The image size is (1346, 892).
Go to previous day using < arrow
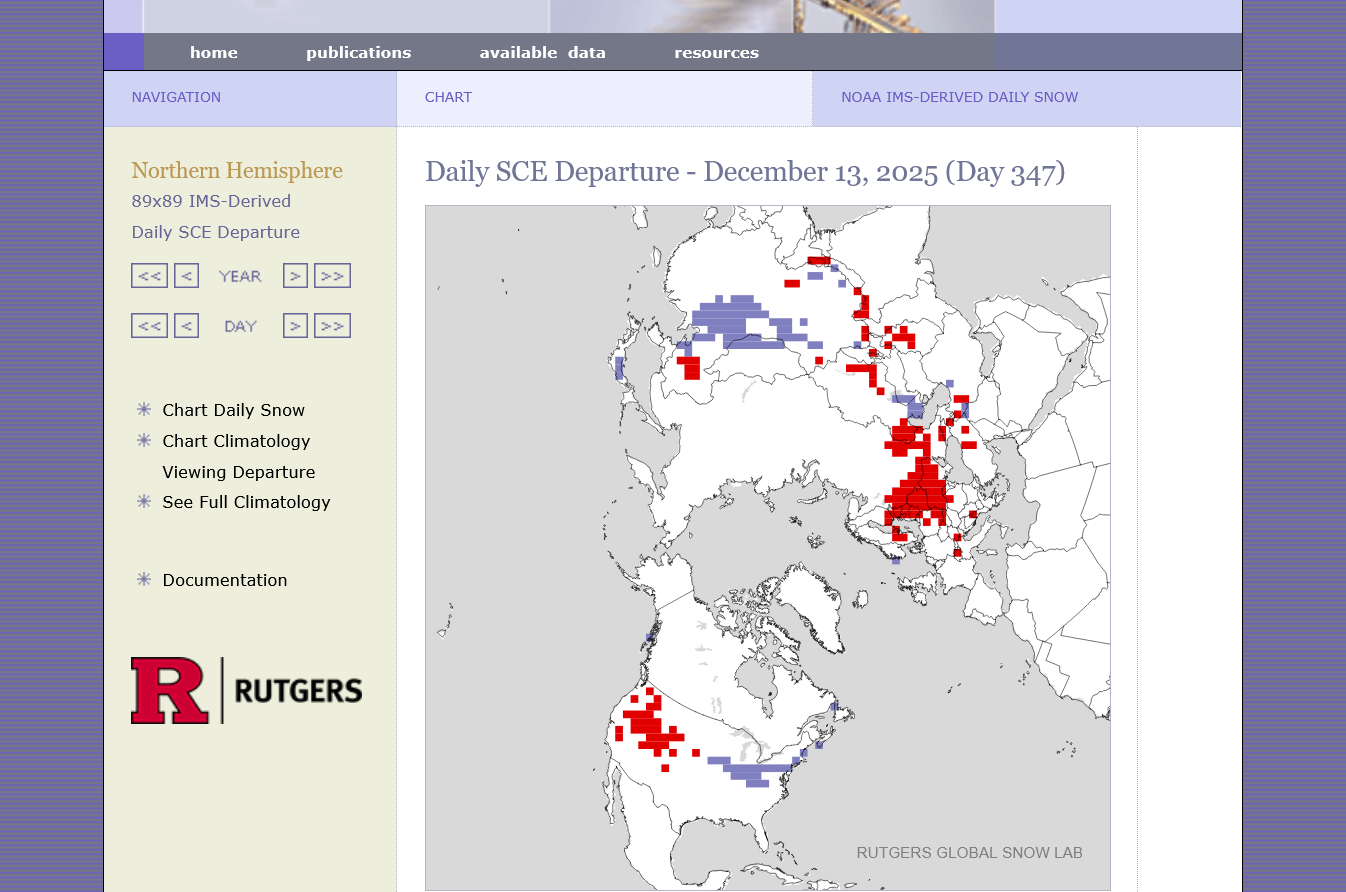pyautogui.click(x=186, y=326)
